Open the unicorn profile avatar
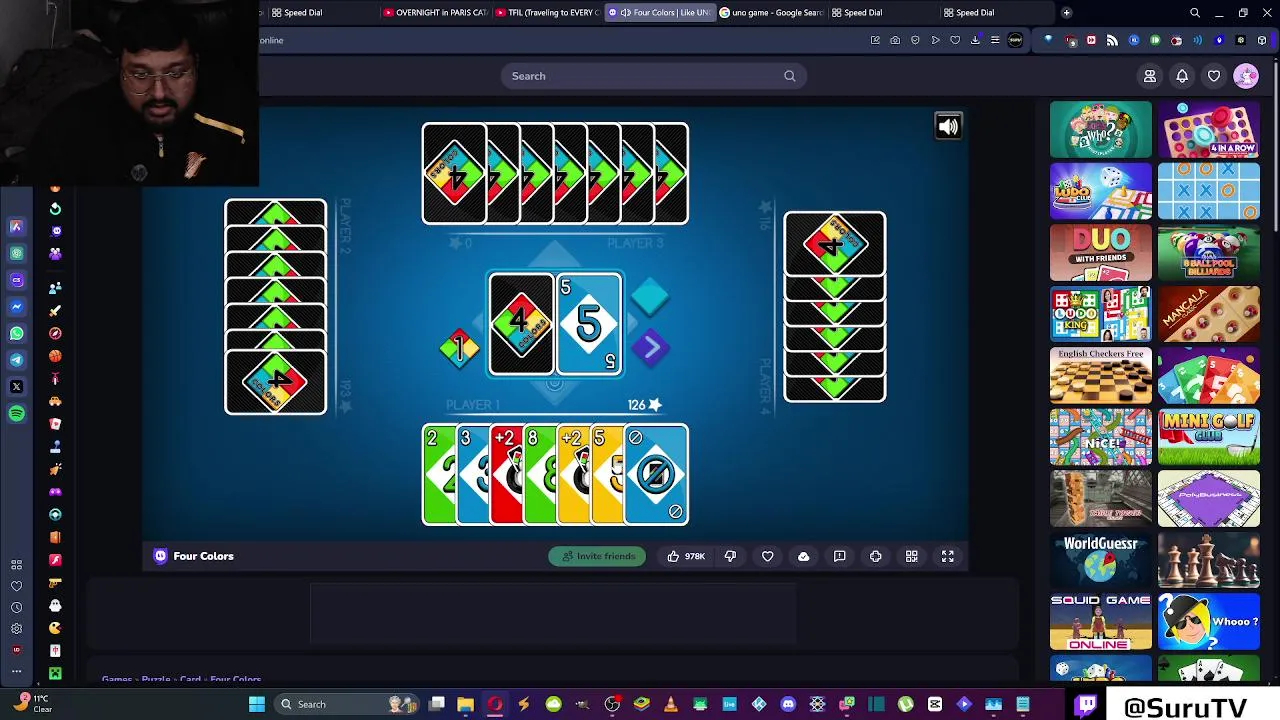Screen dimensions: 1280x720 point(1246,76)
